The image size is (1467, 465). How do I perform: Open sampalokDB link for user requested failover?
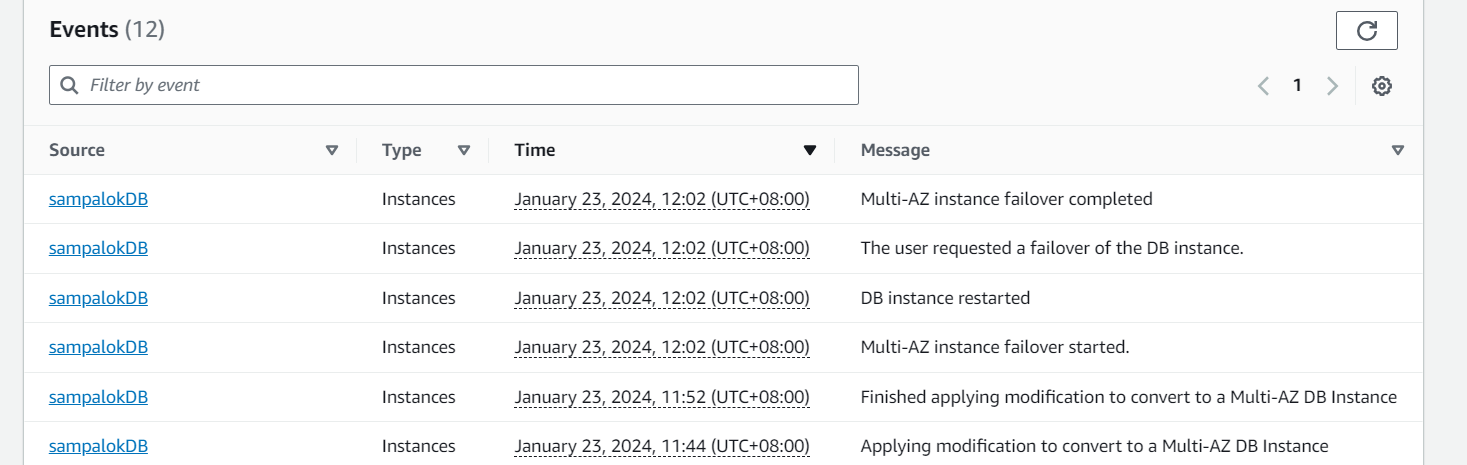[98, 248]
